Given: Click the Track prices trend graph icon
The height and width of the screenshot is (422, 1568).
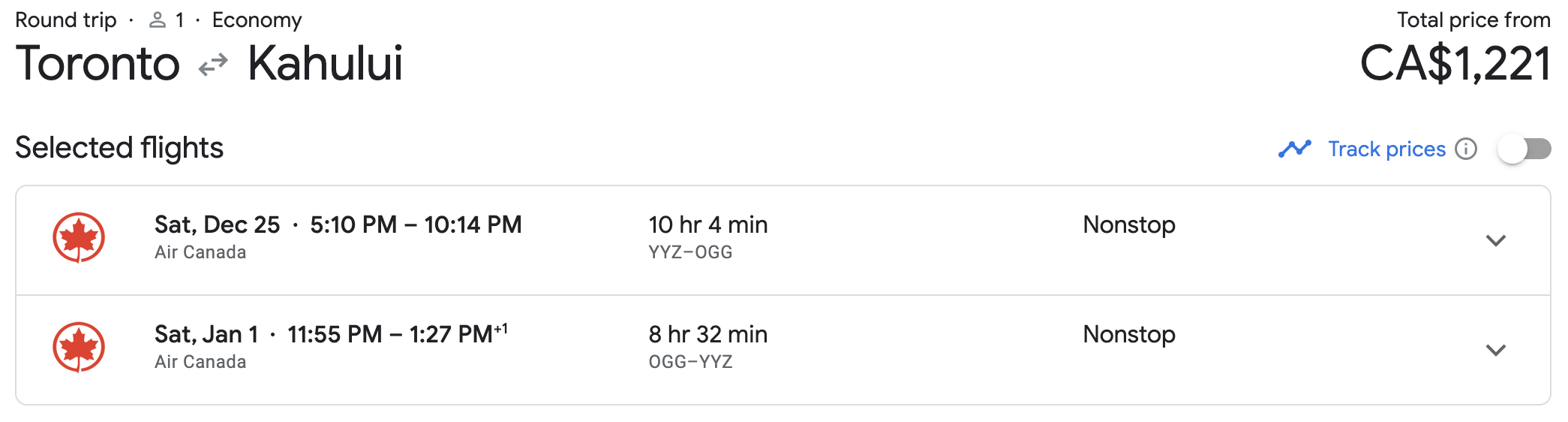Looking at the screenshot, I should pyautogui.click(x=1294, y=149).
